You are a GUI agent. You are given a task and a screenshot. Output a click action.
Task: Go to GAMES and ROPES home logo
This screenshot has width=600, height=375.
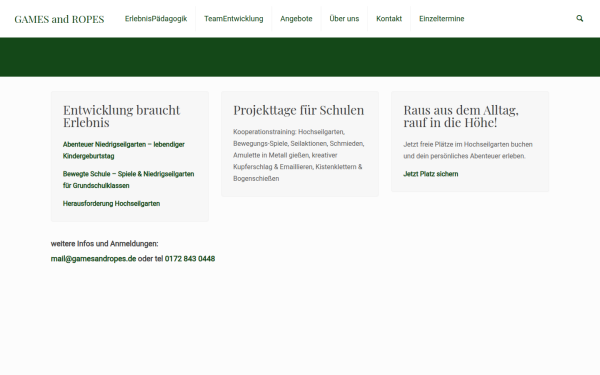click(x=59, y=19)
